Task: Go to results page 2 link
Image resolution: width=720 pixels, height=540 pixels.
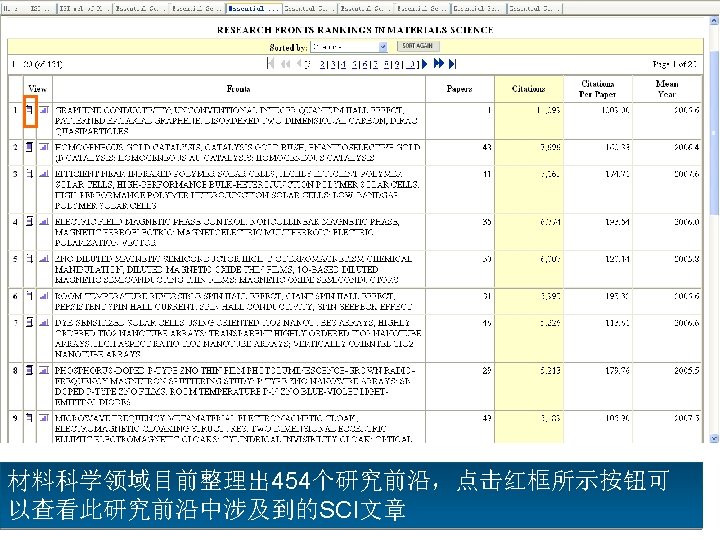Action: click(322, 64)
